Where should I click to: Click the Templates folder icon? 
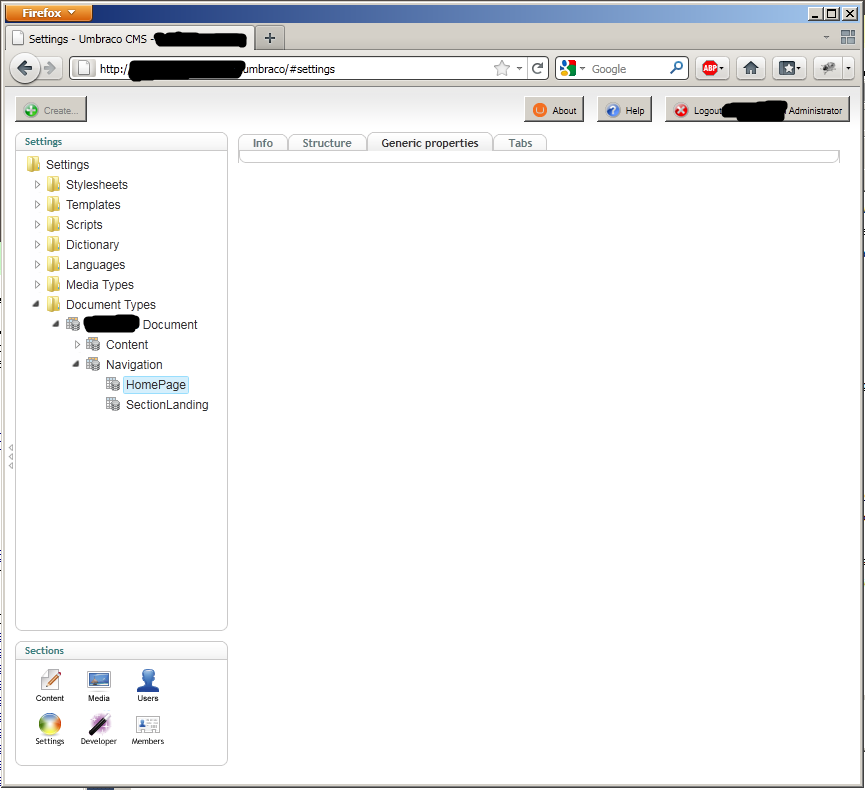coord(54,204)
